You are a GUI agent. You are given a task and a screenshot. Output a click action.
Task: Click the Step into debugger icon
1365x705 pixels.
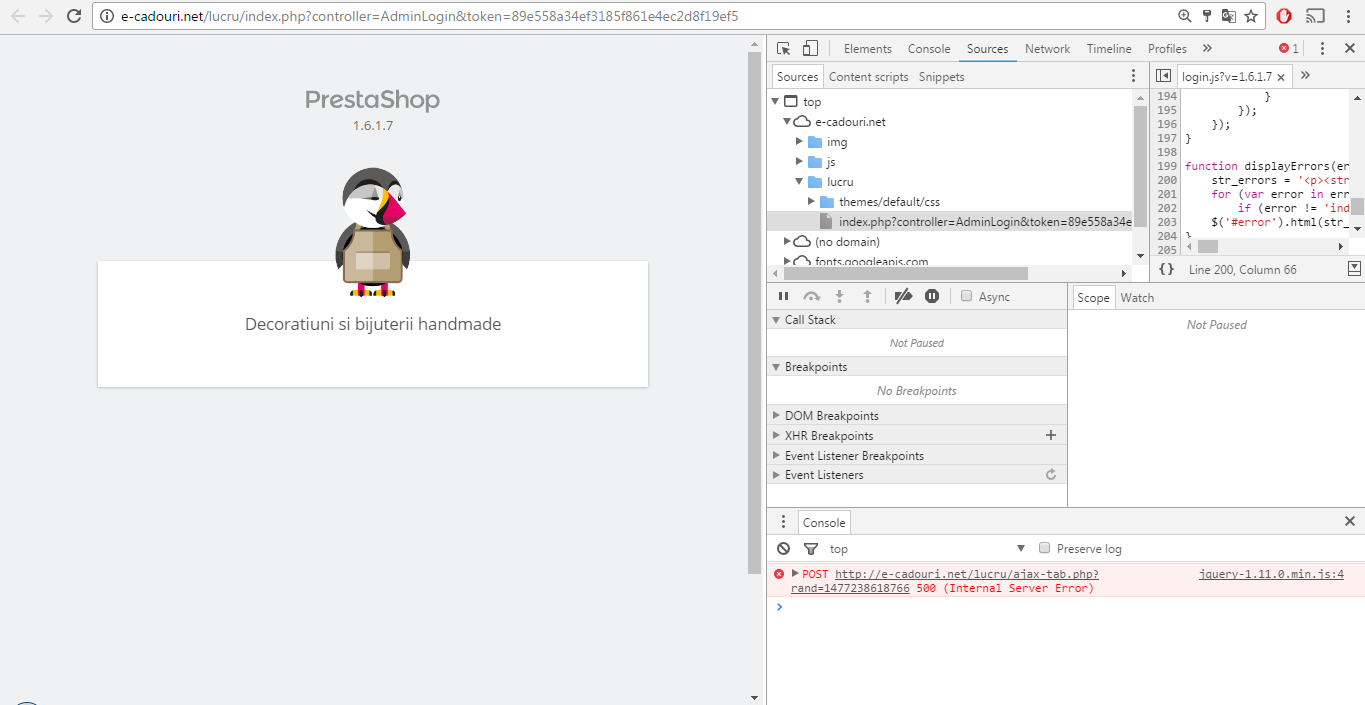[839, 296]
